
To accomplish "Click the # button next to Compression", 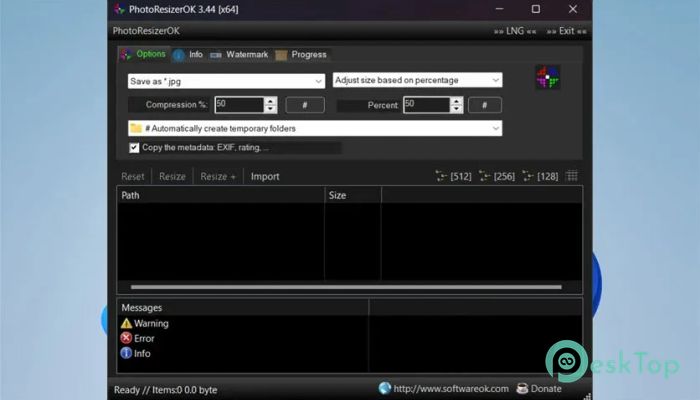I will 305,105.
